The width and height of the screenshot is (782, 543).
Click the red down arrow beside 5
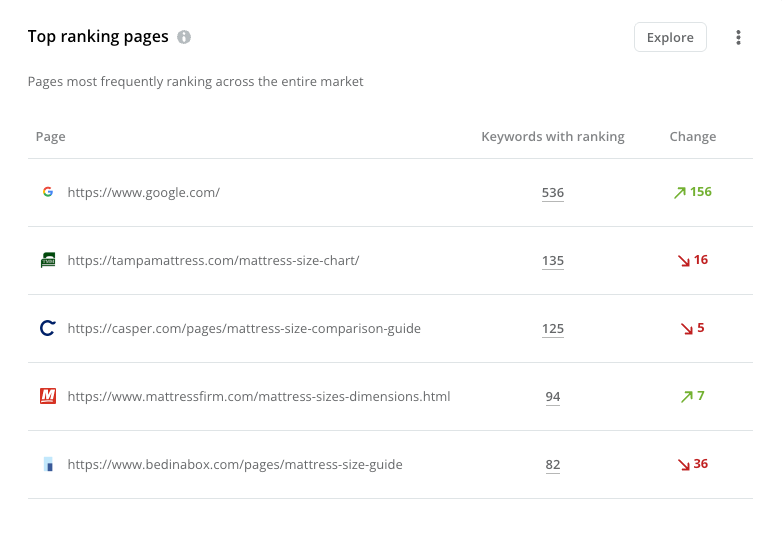pos(687,329)
